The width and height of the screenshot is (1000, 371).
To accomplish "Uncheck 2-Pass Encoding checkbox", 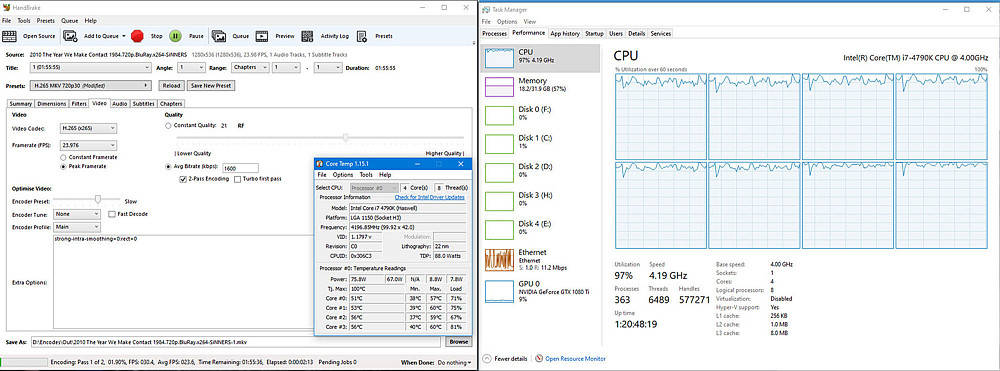I will click(183, 179).
